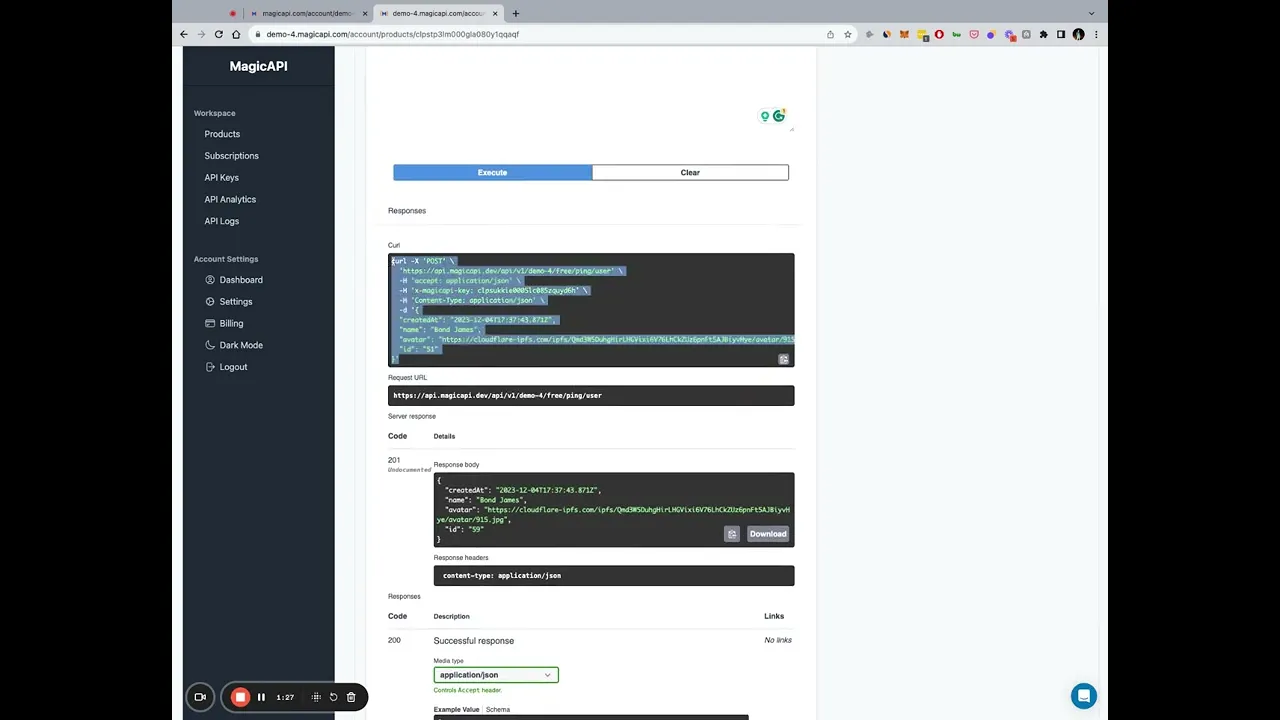Switch to the Schema tab

point(498,710)
